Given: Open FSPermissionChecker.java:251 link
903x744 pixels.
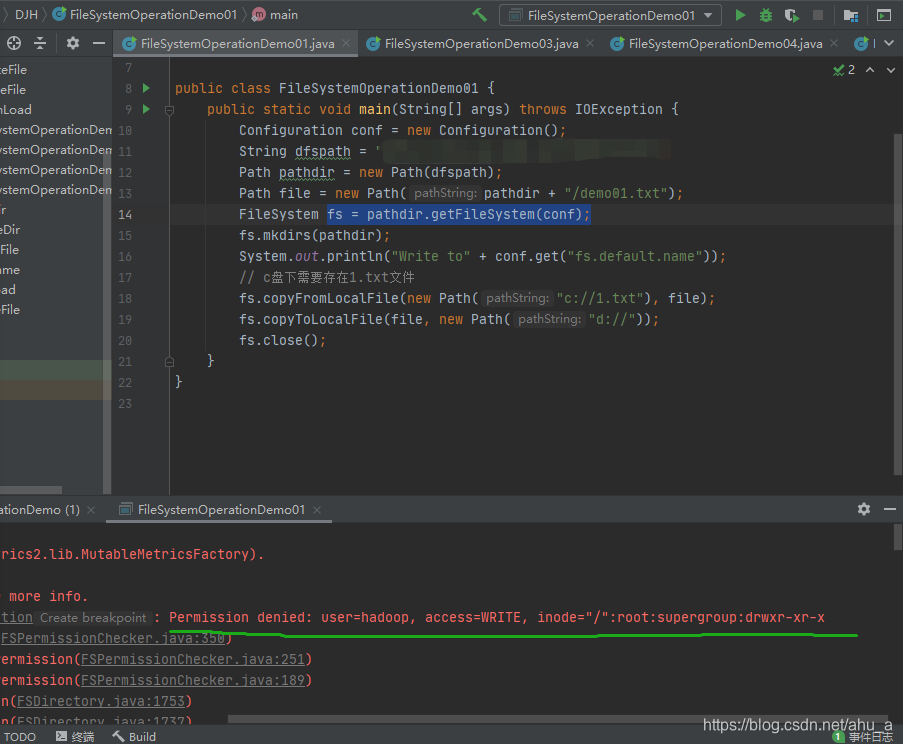Looking at the screenshot, I should click(x=193, y=659).
